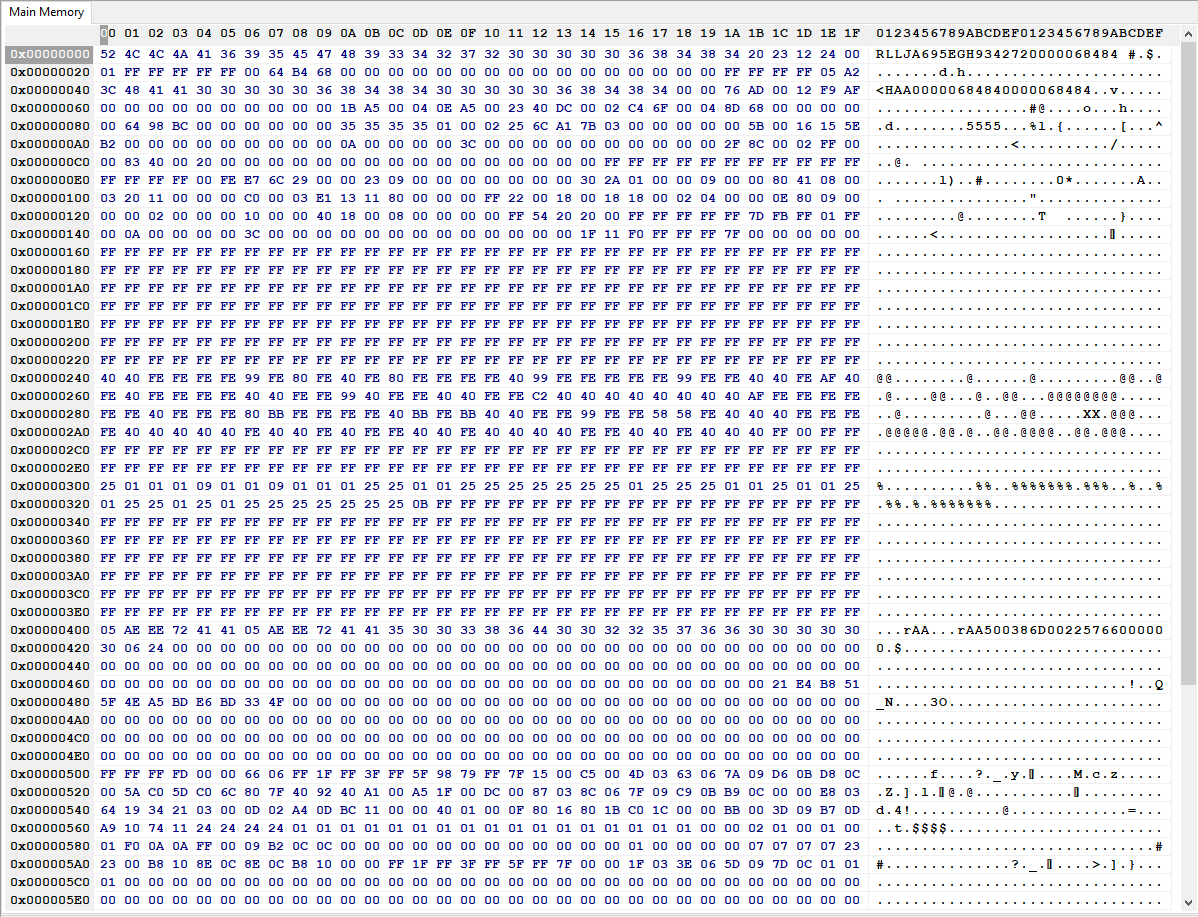Screen dimensions: 1198x917
Task: Select address row 0x000005A0
Action: pyautogui.click(x=50, y=864)
